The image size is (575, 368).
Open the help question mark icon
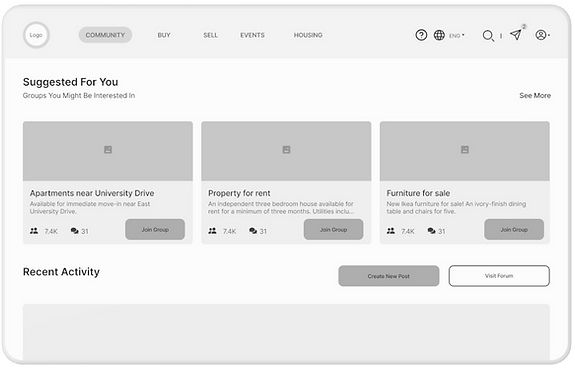(x=421, y=35)
